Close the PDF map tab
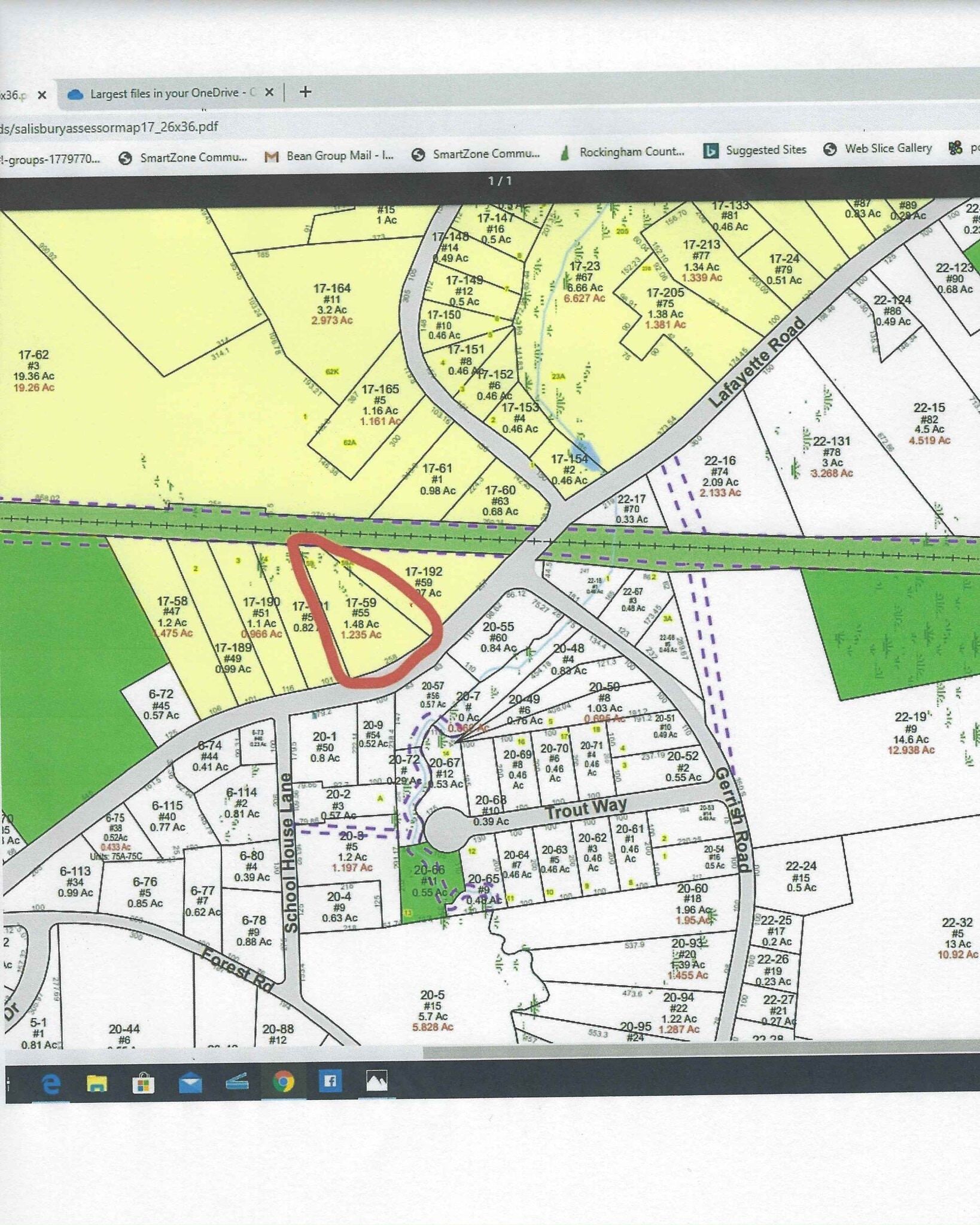The width and height of the screenshot is (980, 1225). pos(42,95)
